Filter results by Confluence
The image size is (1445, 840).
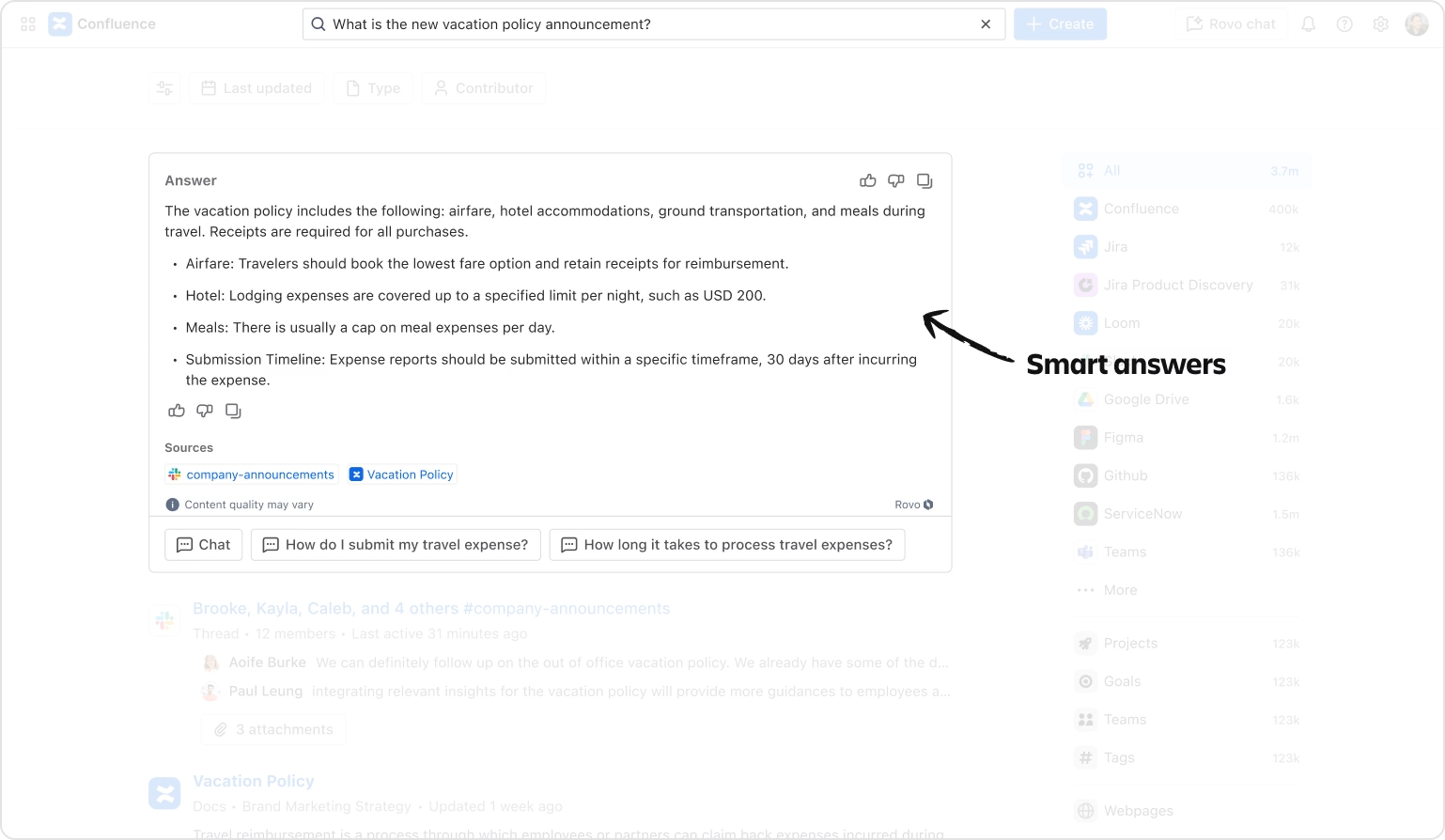click(x=1188, y=209)
